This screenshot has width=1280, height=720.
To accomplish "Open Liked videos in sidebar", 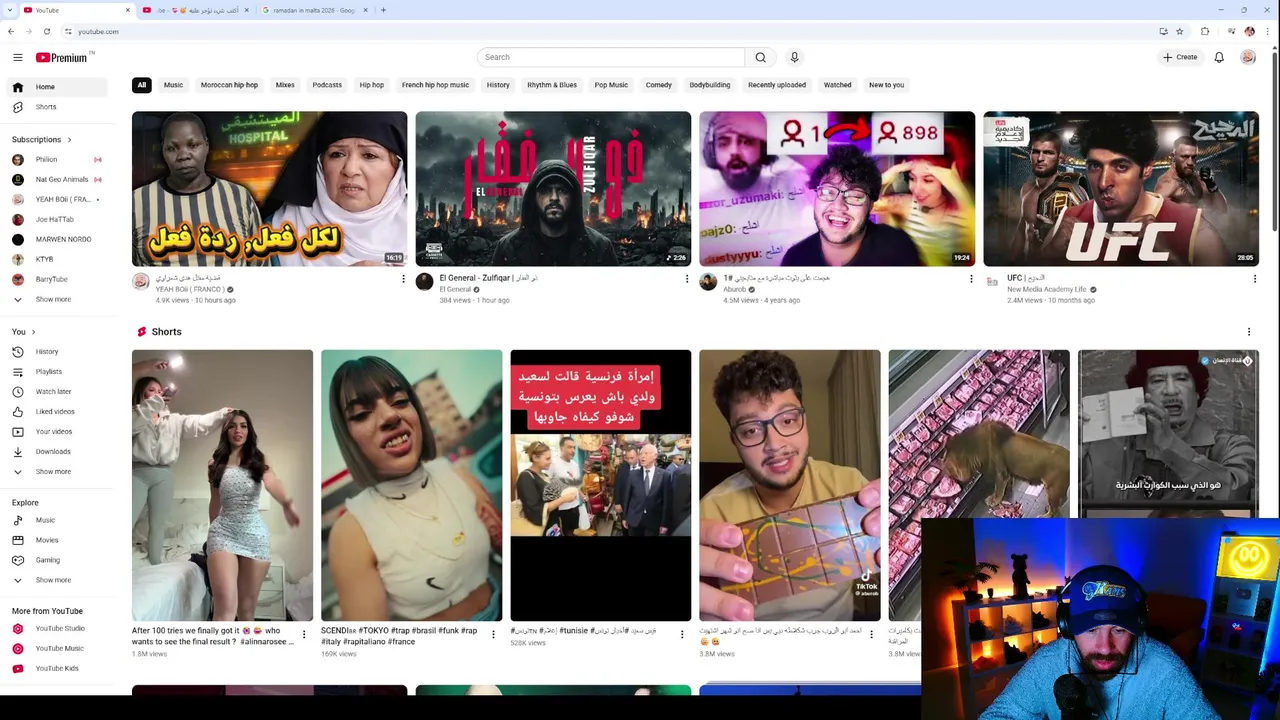I will pos(56,412).
